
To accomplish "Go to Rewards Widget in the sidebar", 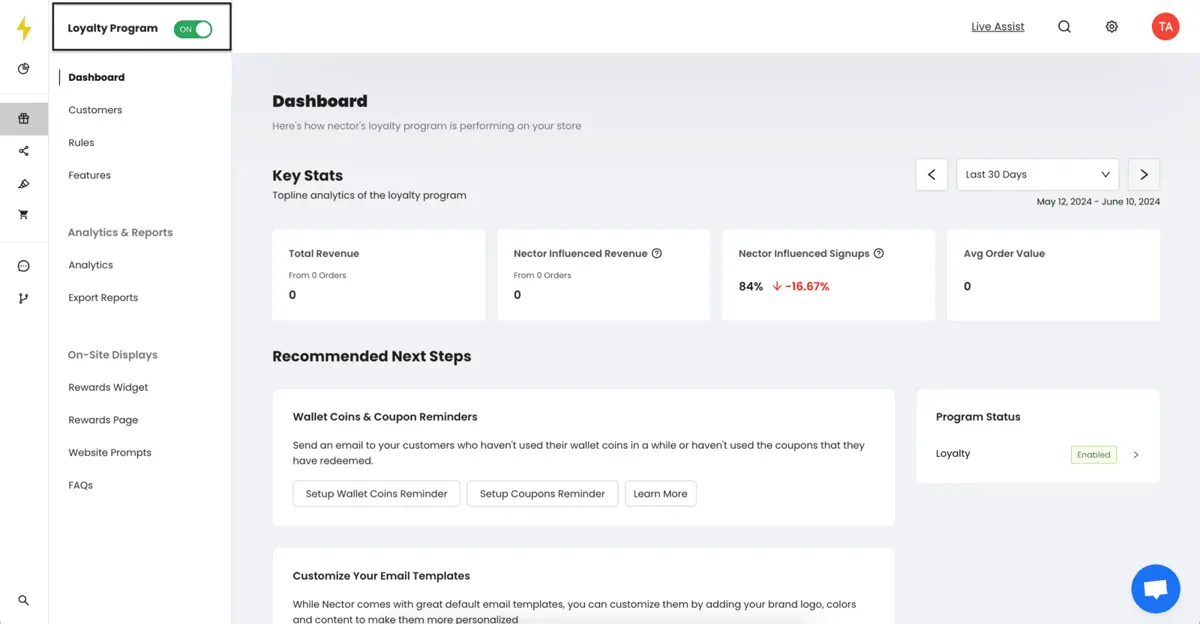I will (x=108, y=387).
